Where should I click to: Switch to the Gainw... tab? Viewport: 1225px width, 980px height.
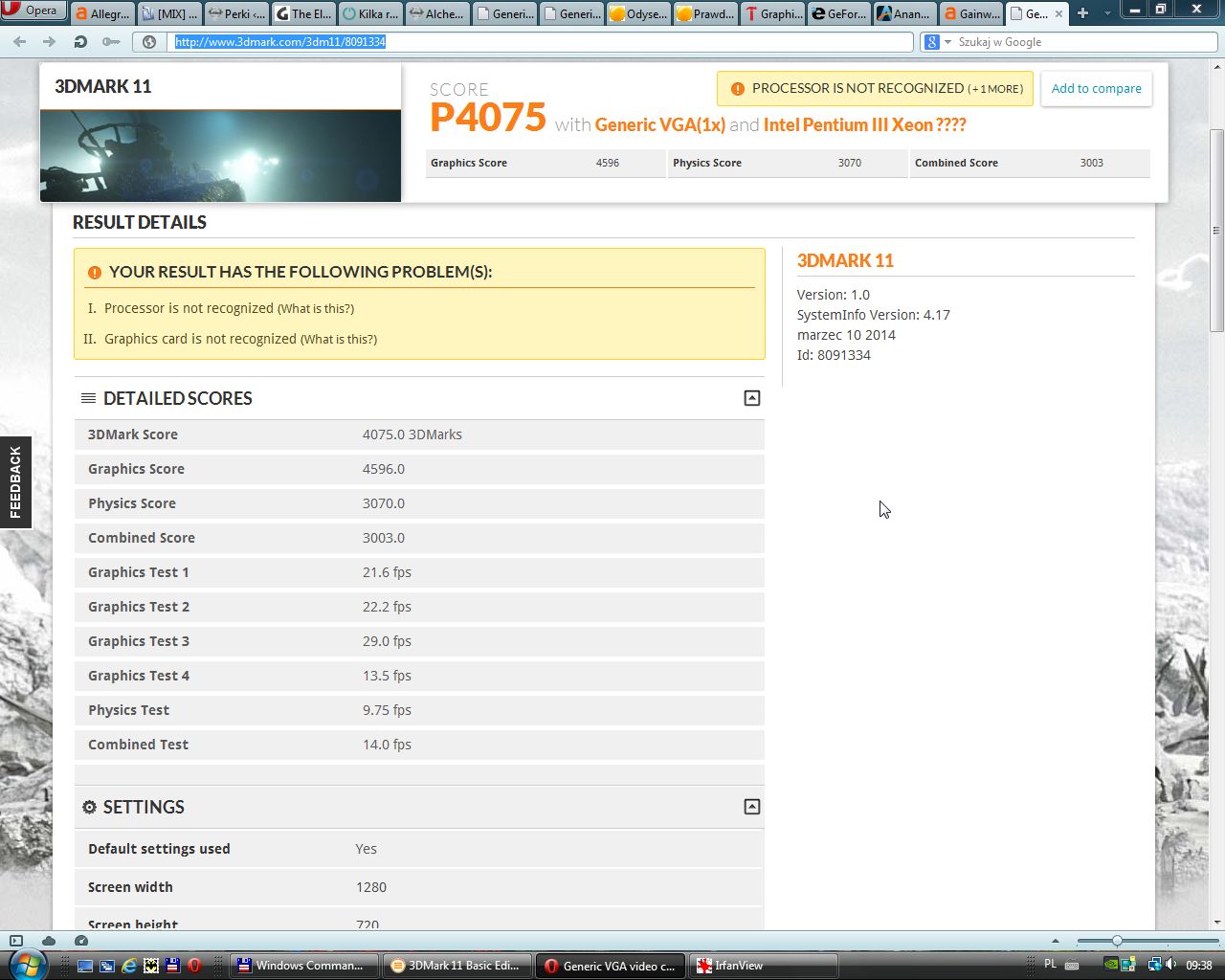(x=973, y=13)
